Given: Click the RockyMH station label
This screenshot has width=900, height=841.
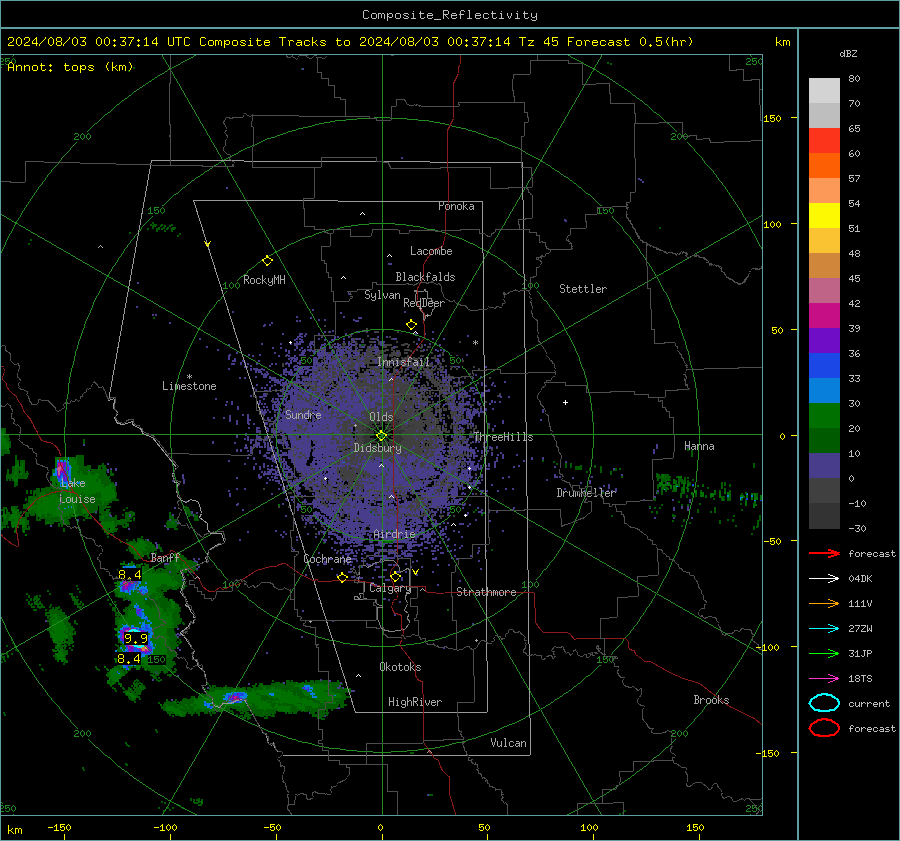Looking at the screenshot, I should (264, 280).
